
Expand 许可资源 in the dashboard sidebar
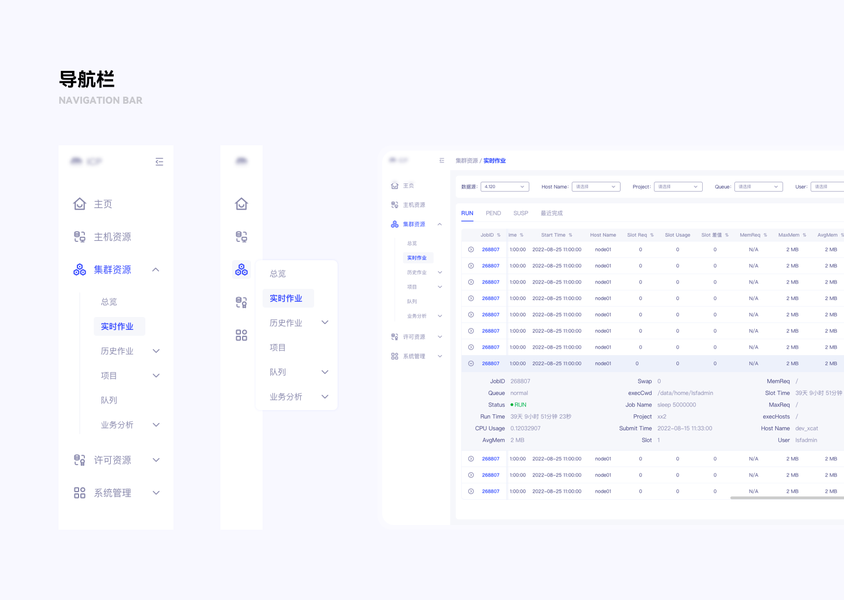(x=440, y=337)
